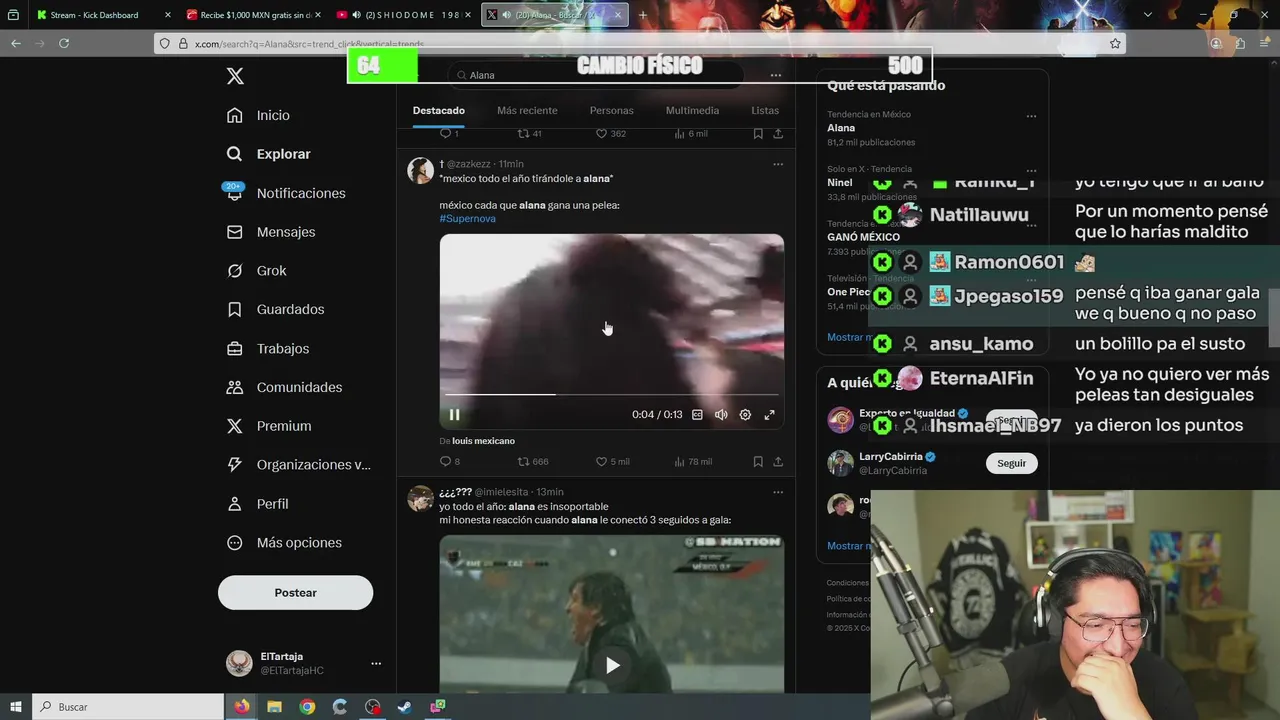Viewport: 1280px width, 720px height.
Task: Enter video fullscreen mode
Action: [769, 415]
